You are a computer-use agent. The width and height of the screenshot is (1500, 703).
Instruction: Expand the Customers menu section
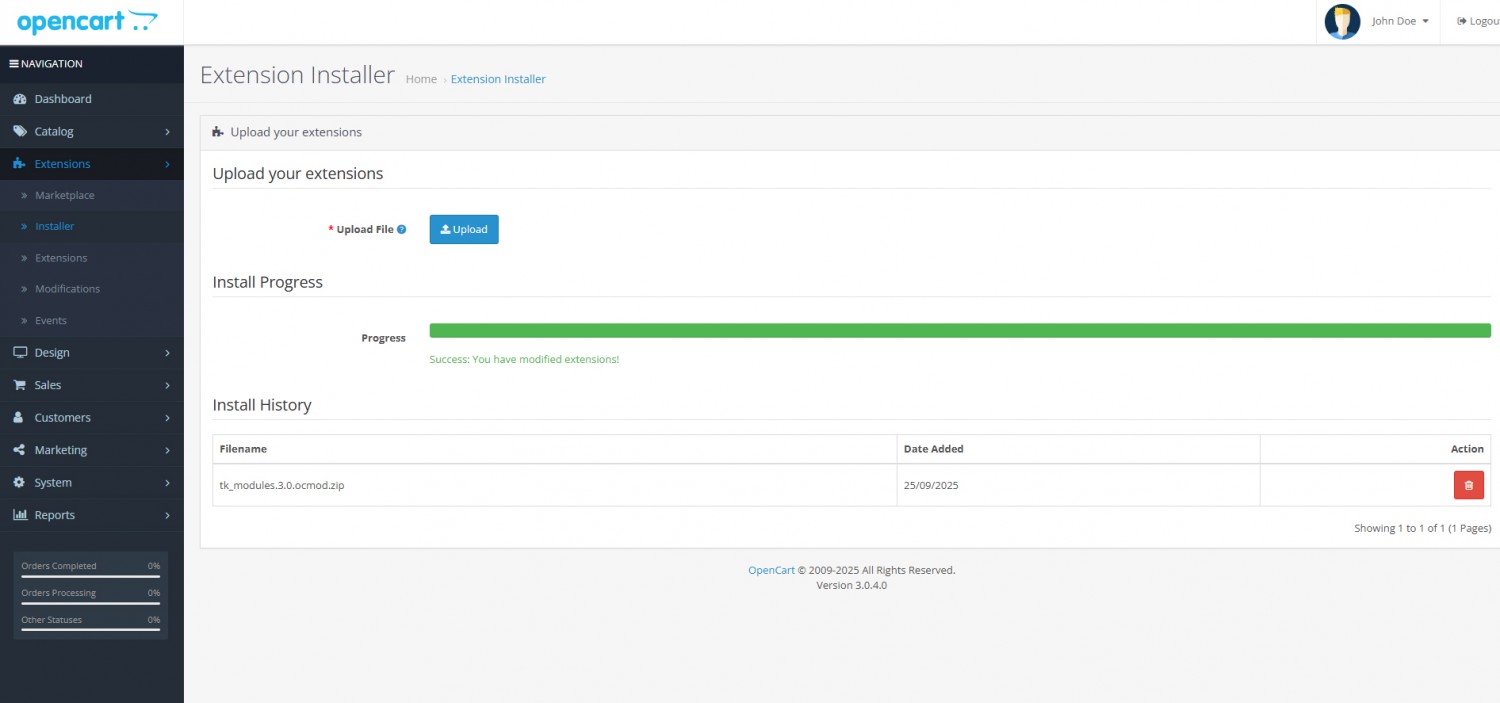(62, 418)
